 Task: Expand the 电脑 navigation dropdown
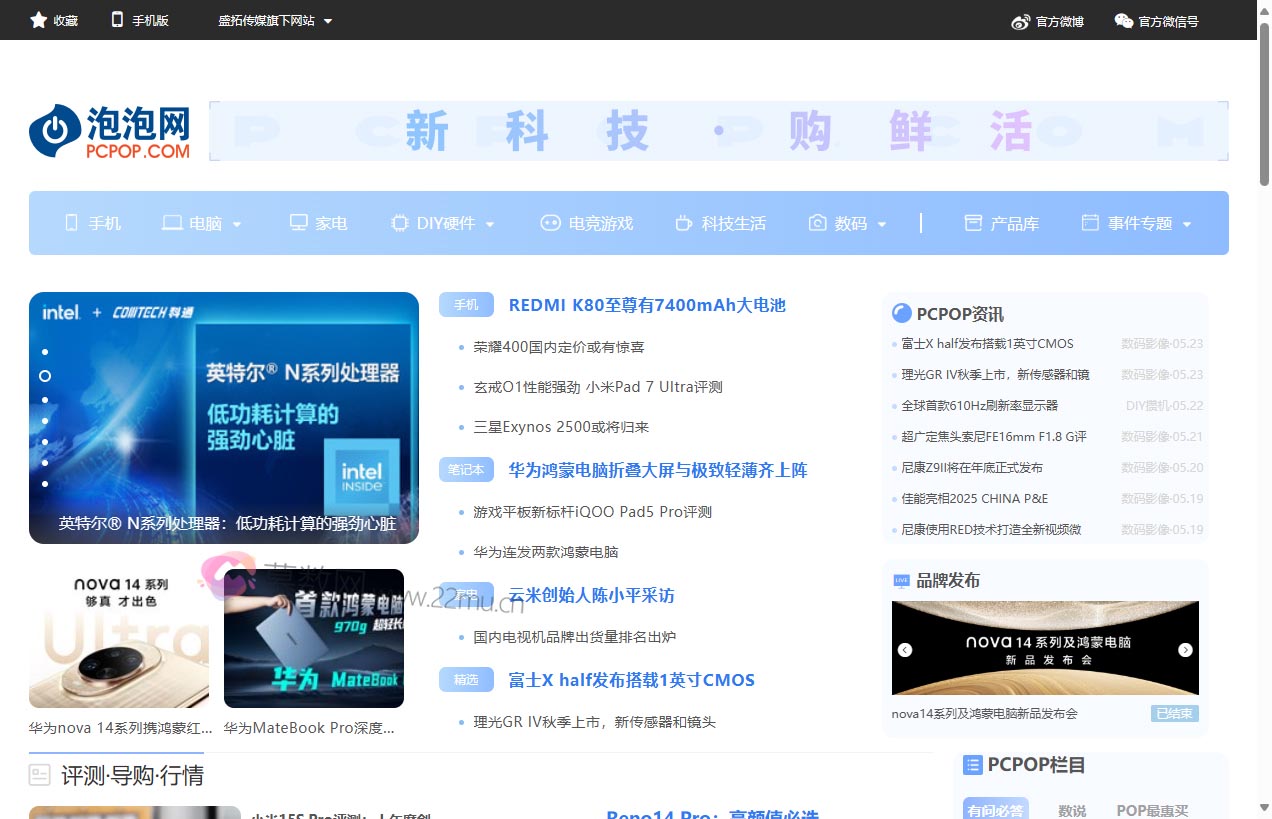pos(238,223)
